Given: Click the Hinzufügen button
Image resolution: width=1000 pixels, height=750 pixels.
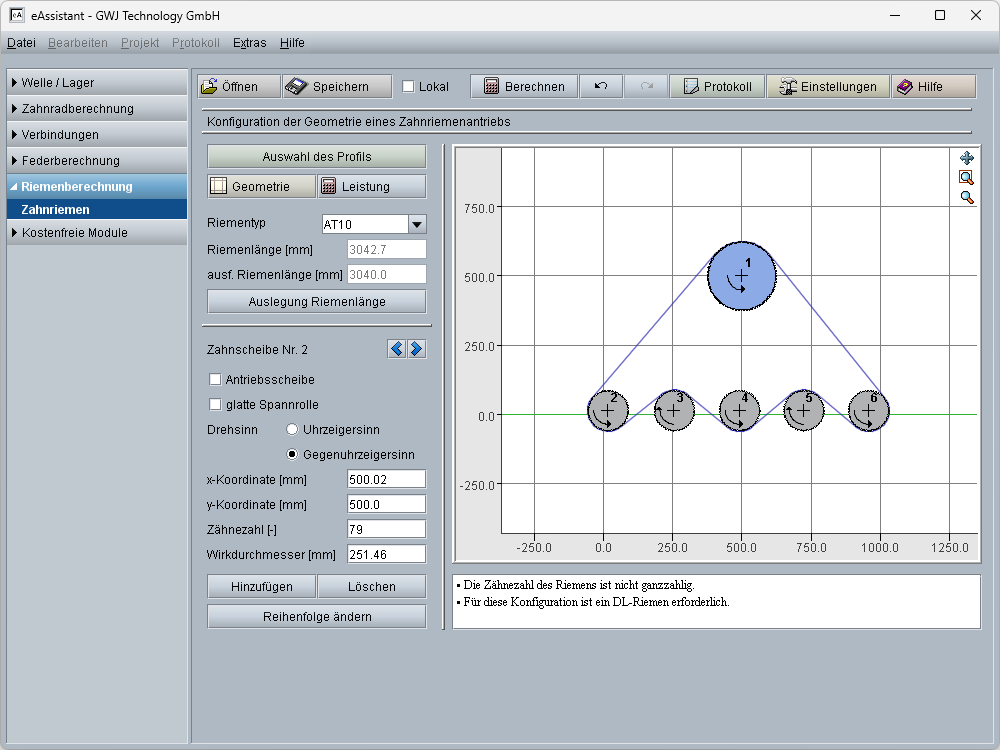Looking at the screenshot, I should tap(261, 586).
